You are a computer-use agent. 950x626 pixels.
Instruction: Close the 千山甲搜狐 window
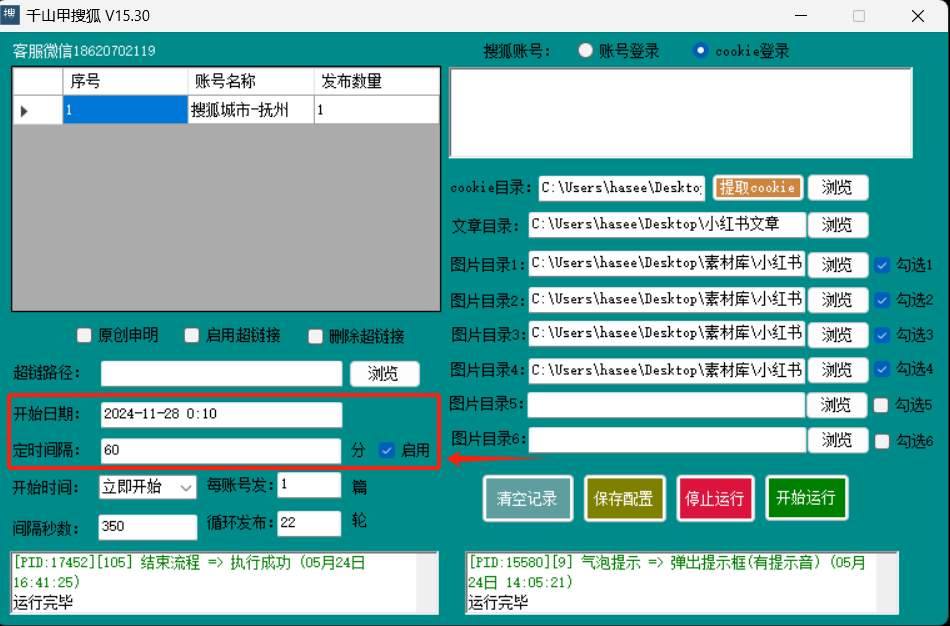coord(918,15)
